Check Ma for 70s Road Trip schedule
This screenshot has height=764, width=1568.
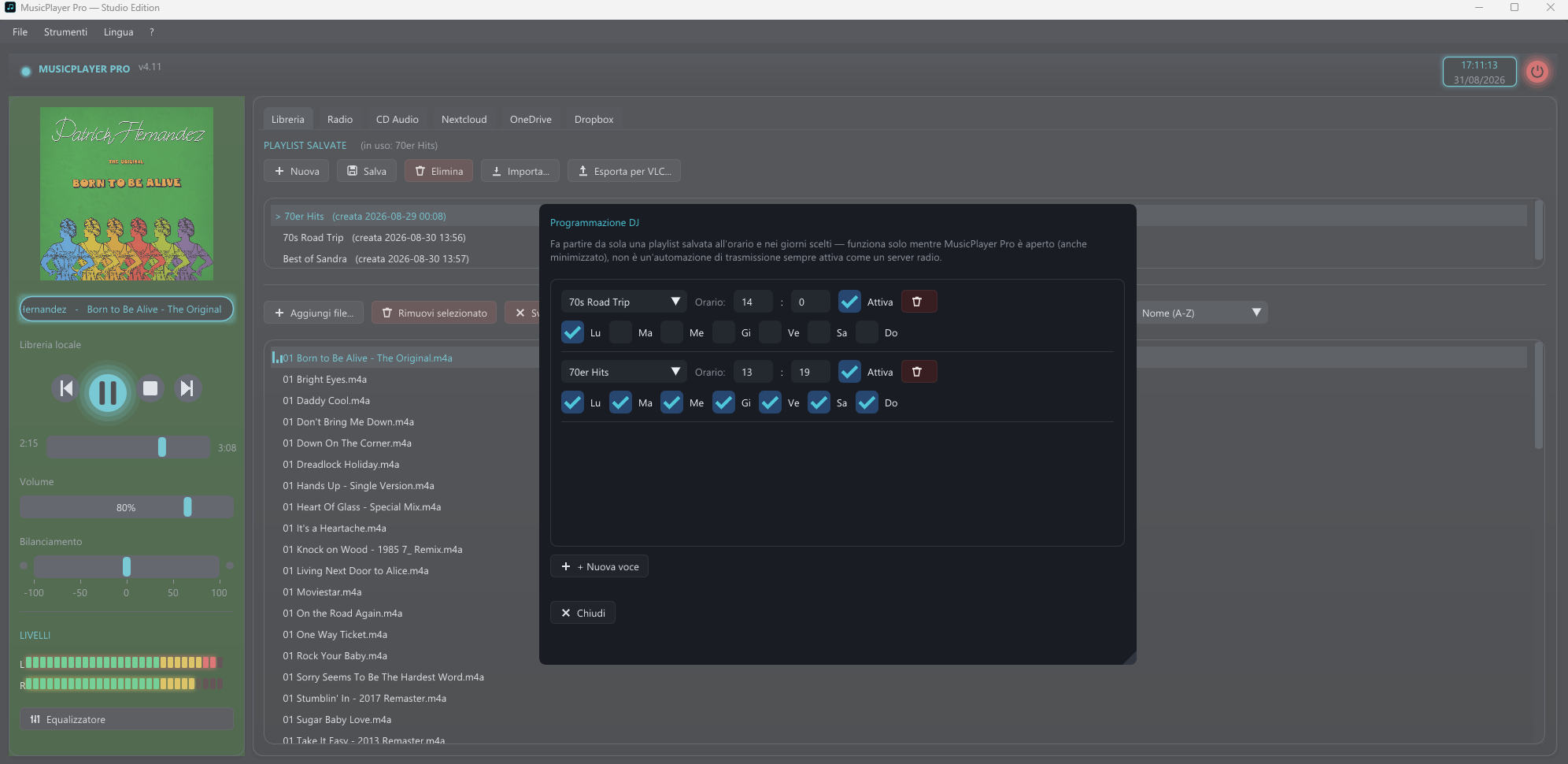point(621,332)
